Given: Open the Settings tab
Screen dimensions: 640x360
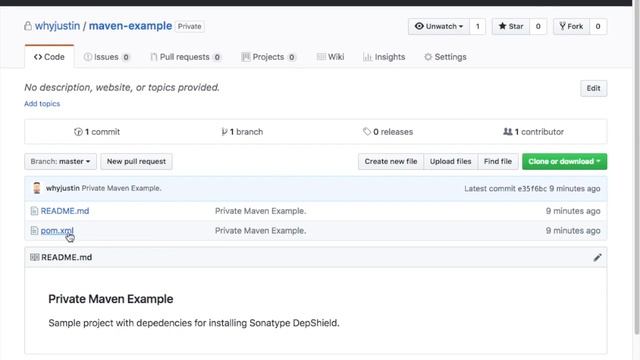Looking at the screenshot, I should (x=445, y=57).
